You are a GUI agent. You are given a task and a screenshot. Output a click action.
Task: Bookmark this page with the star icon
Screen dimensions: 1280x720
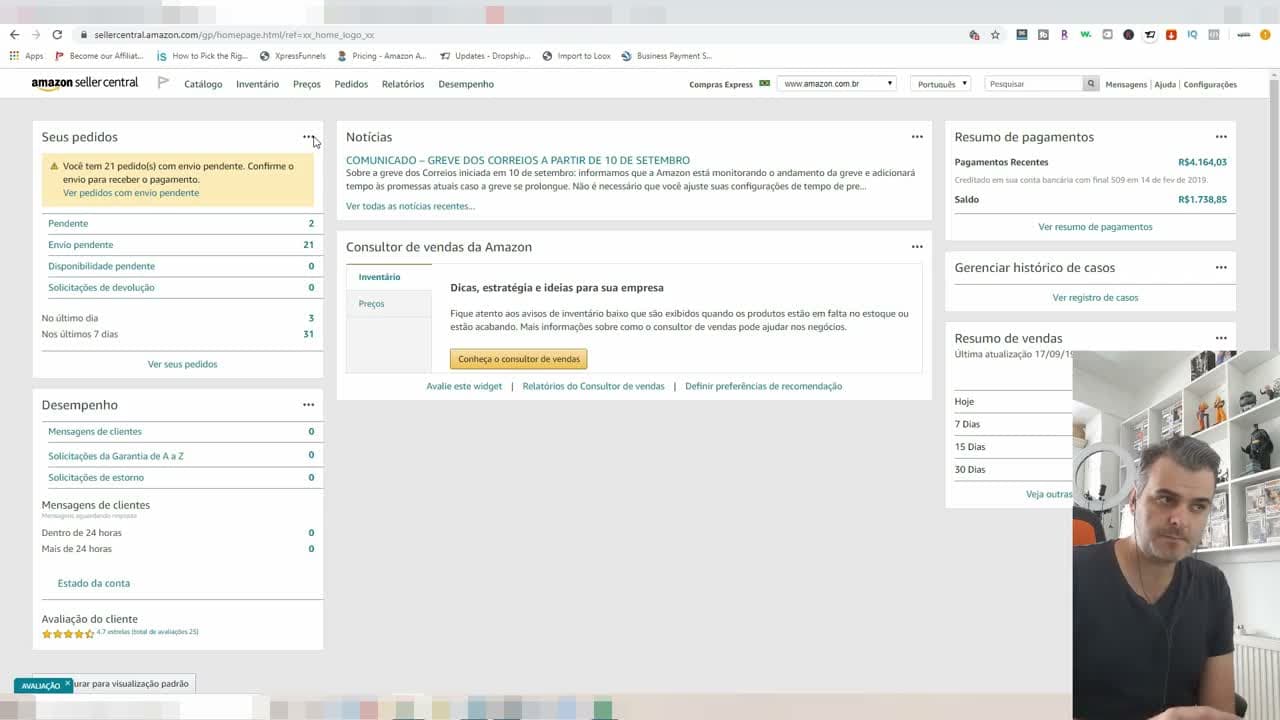click(x=995, y=34)
